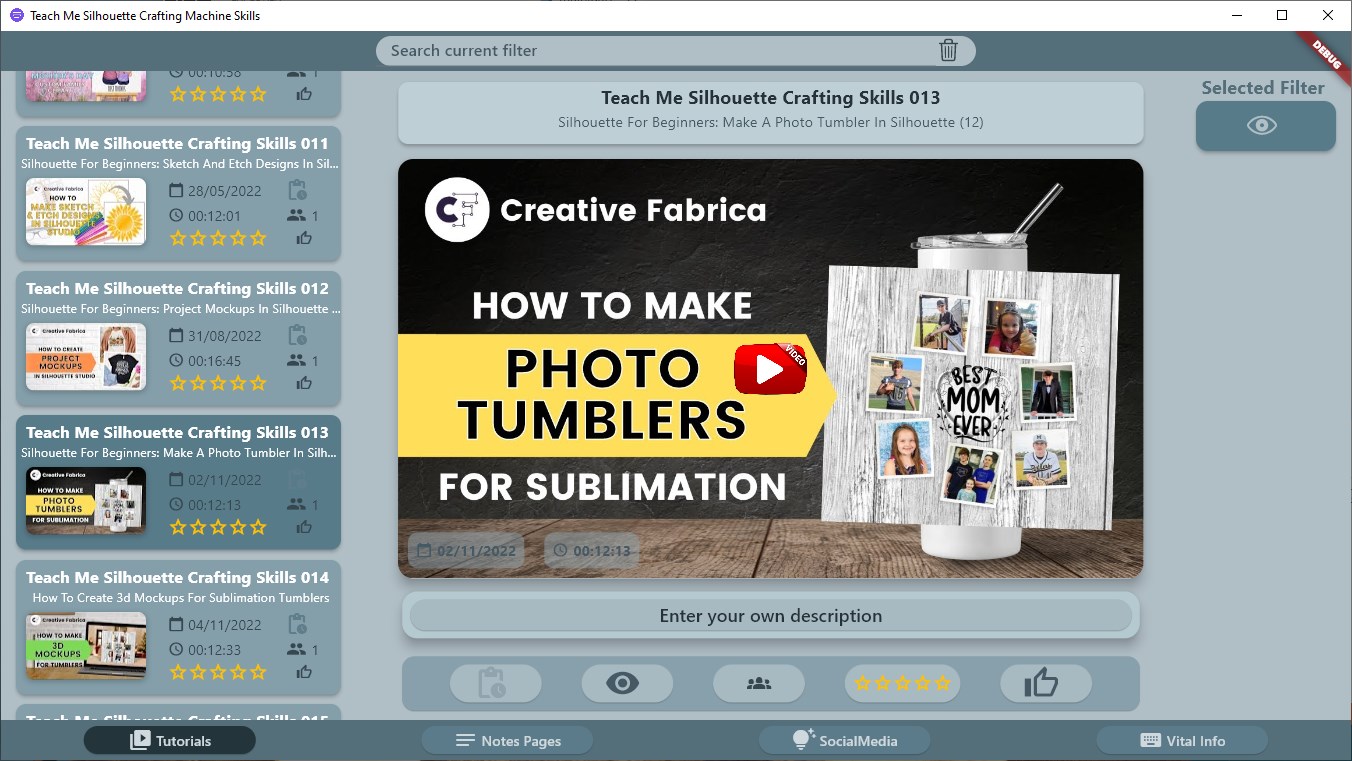Toggle the Selected Filter eye button
This screenshot has height=761, width=1352.
tap(1265, 126)
